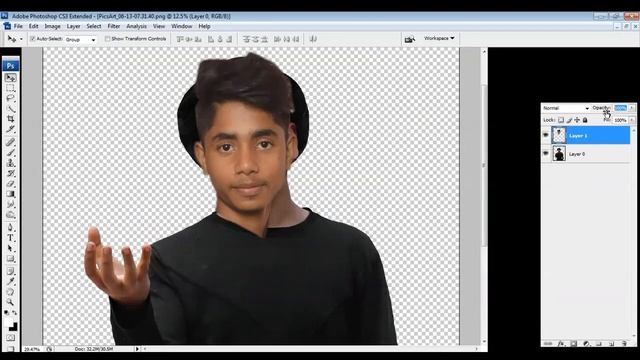Open the Image menu
This screenshot has width=640, height=360.
tap(52, 26)
